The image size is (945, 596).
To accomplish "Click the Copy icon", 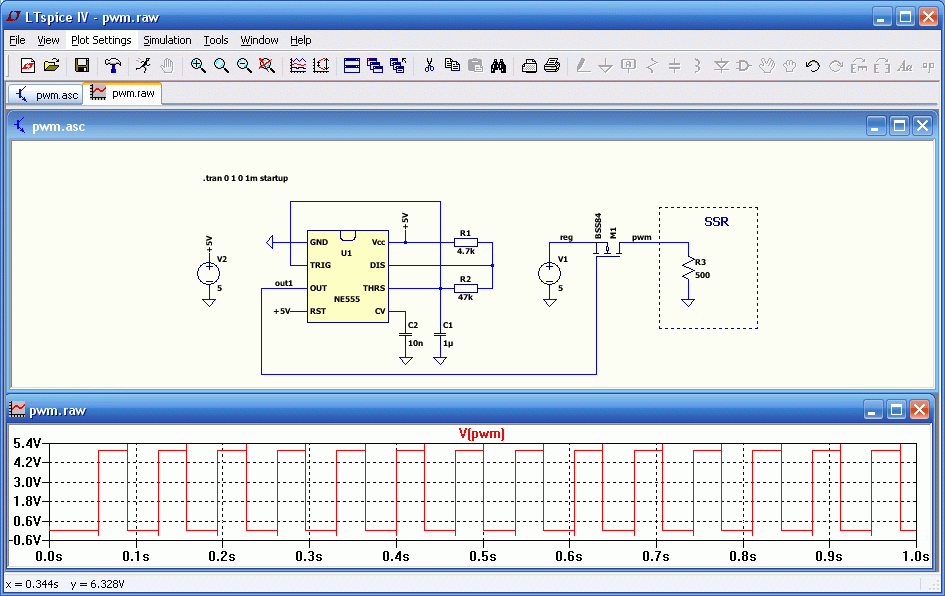I will click(452, 65).
